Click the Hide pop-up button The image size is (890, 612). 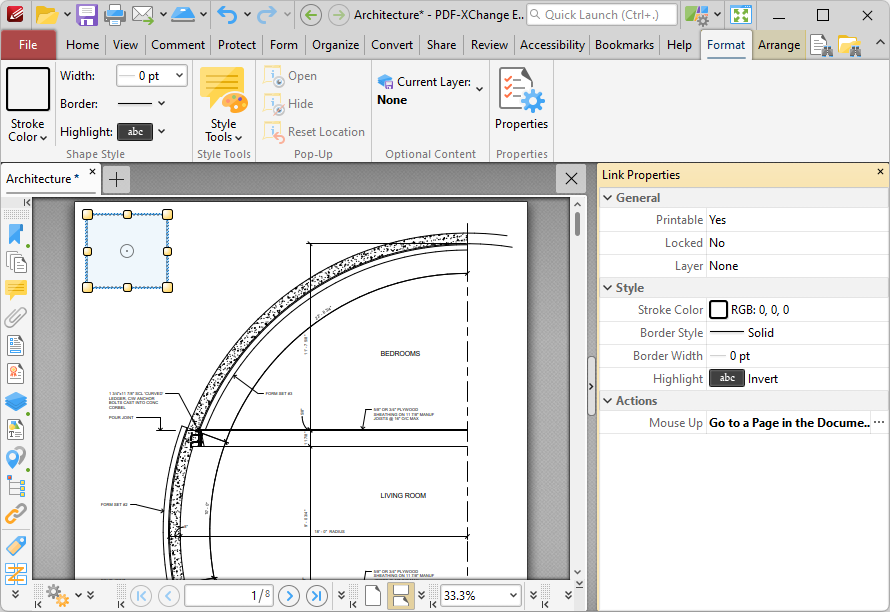(288, 104)
